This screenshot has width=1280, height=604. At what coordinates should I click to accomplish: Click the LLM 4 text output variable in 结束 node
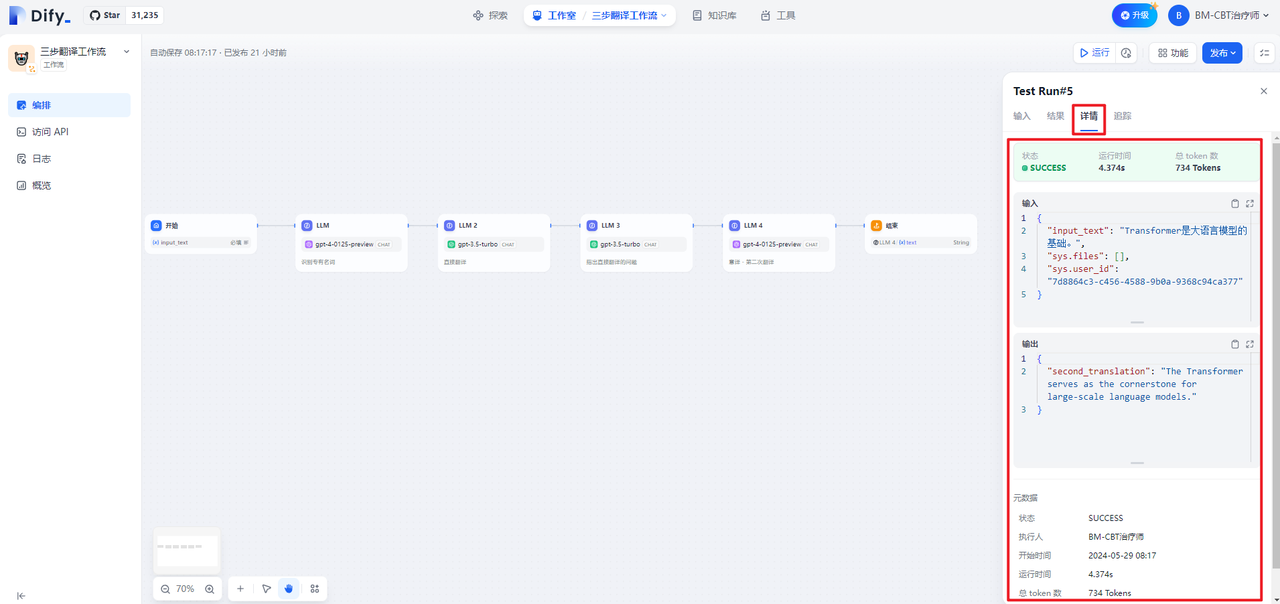pos(921,243)
